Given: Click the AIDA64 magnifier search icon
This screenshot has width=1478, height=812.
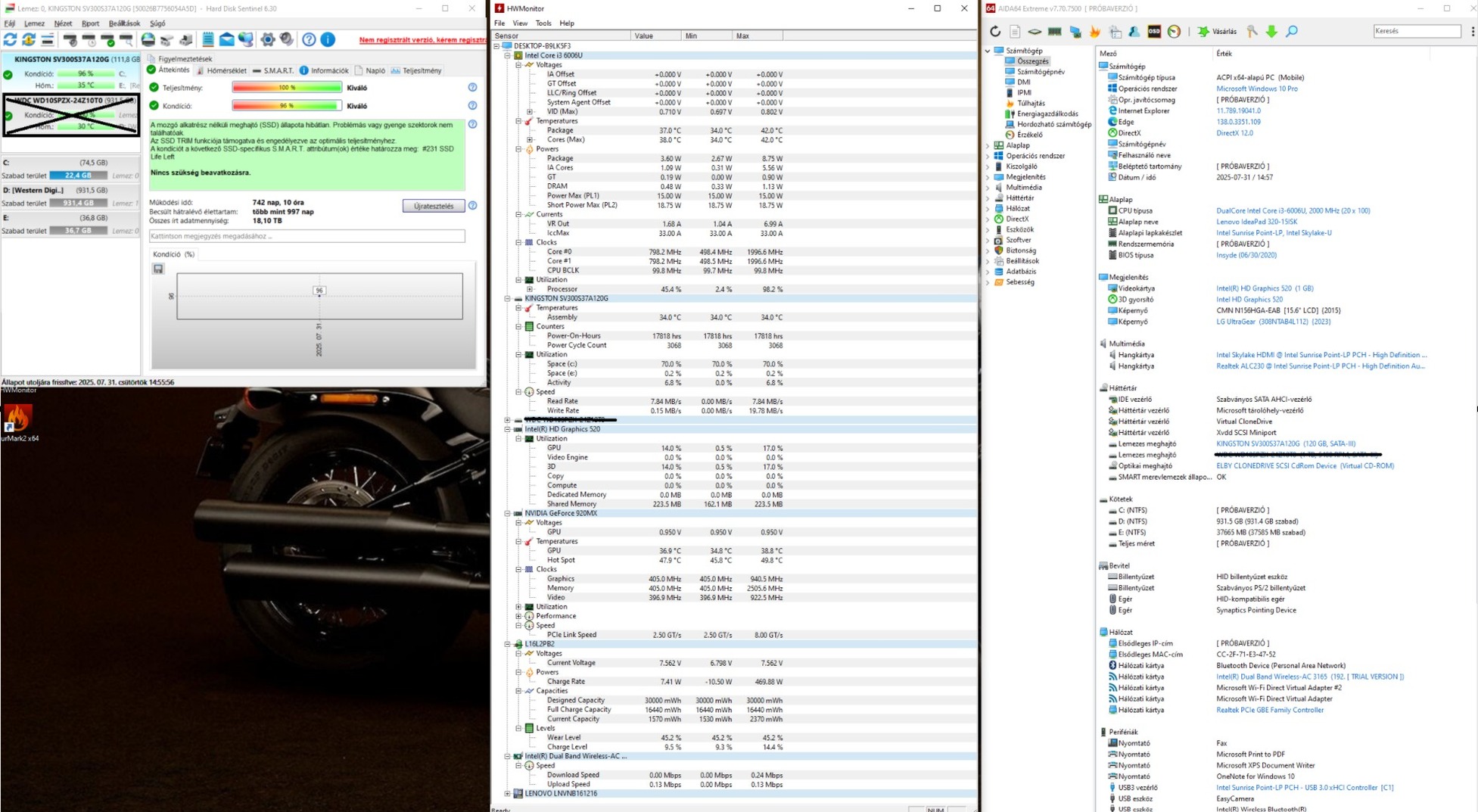Looking at the screenshot, I should click(x=1292, y=32).
